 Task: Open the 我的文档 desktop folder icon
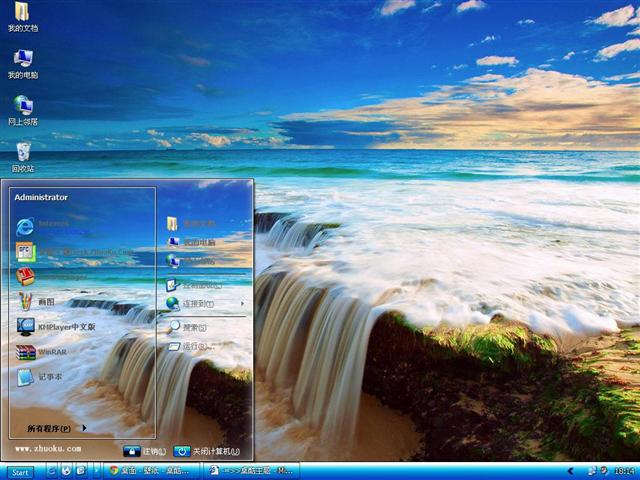pyautogui.click(x=22, y=13)
